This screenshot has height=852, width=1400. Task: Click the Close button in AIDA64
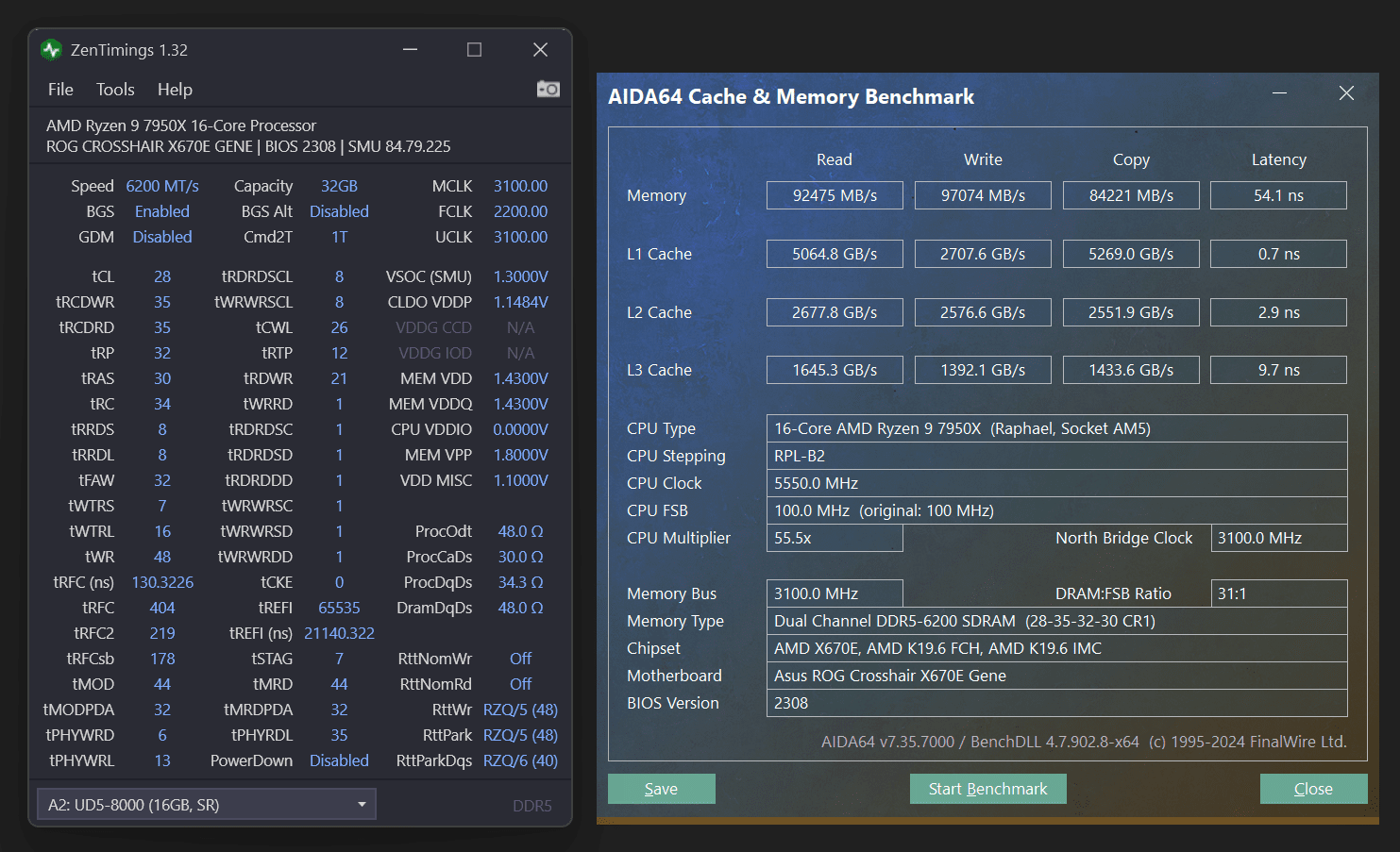[1313, 789]
